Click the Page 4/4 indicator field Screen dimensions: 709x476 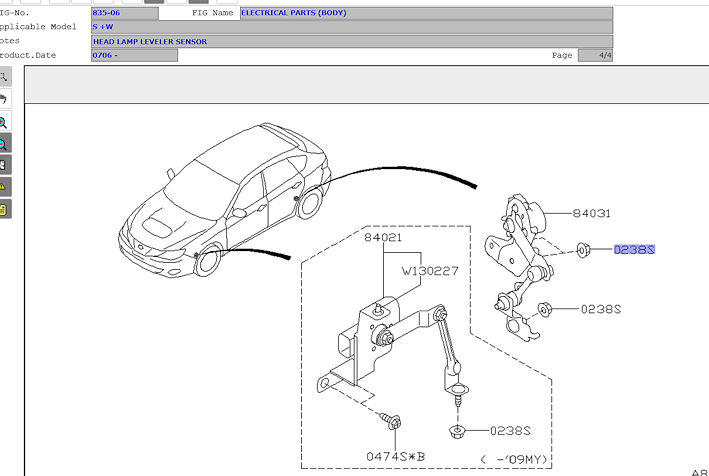[x=596, y=55]
